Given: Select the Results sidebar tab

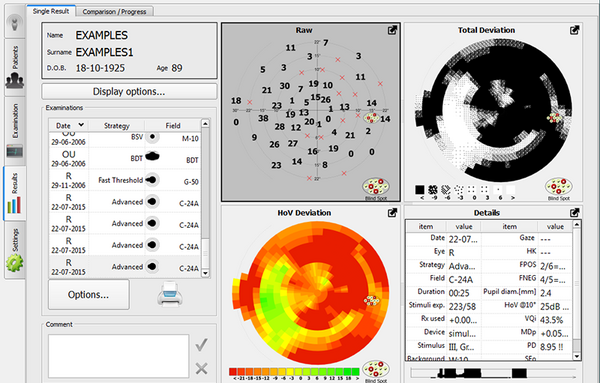Looking at the screenshot, I should pos(15,193).
